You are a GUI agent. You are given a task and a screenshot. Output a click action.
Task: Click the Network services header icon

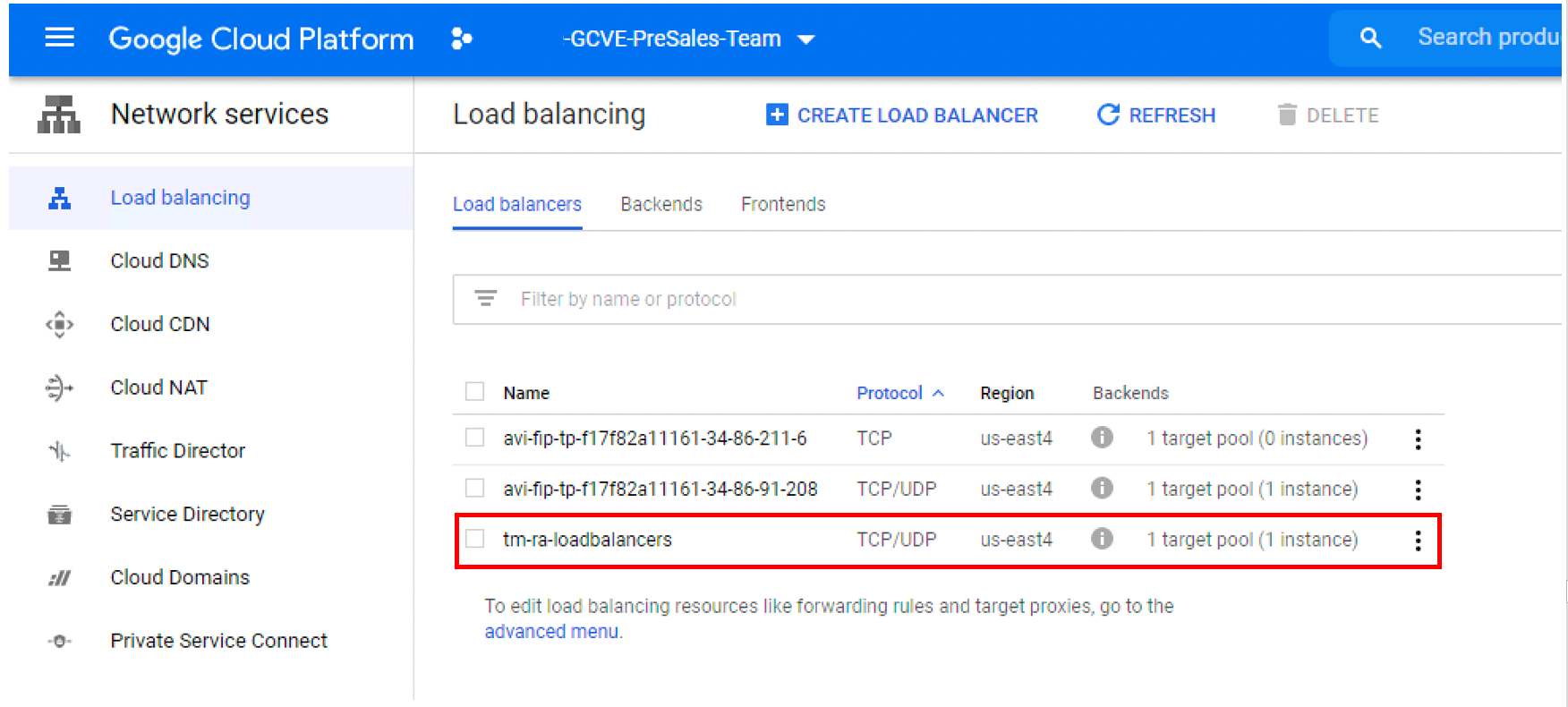click(x=59, y=115)
